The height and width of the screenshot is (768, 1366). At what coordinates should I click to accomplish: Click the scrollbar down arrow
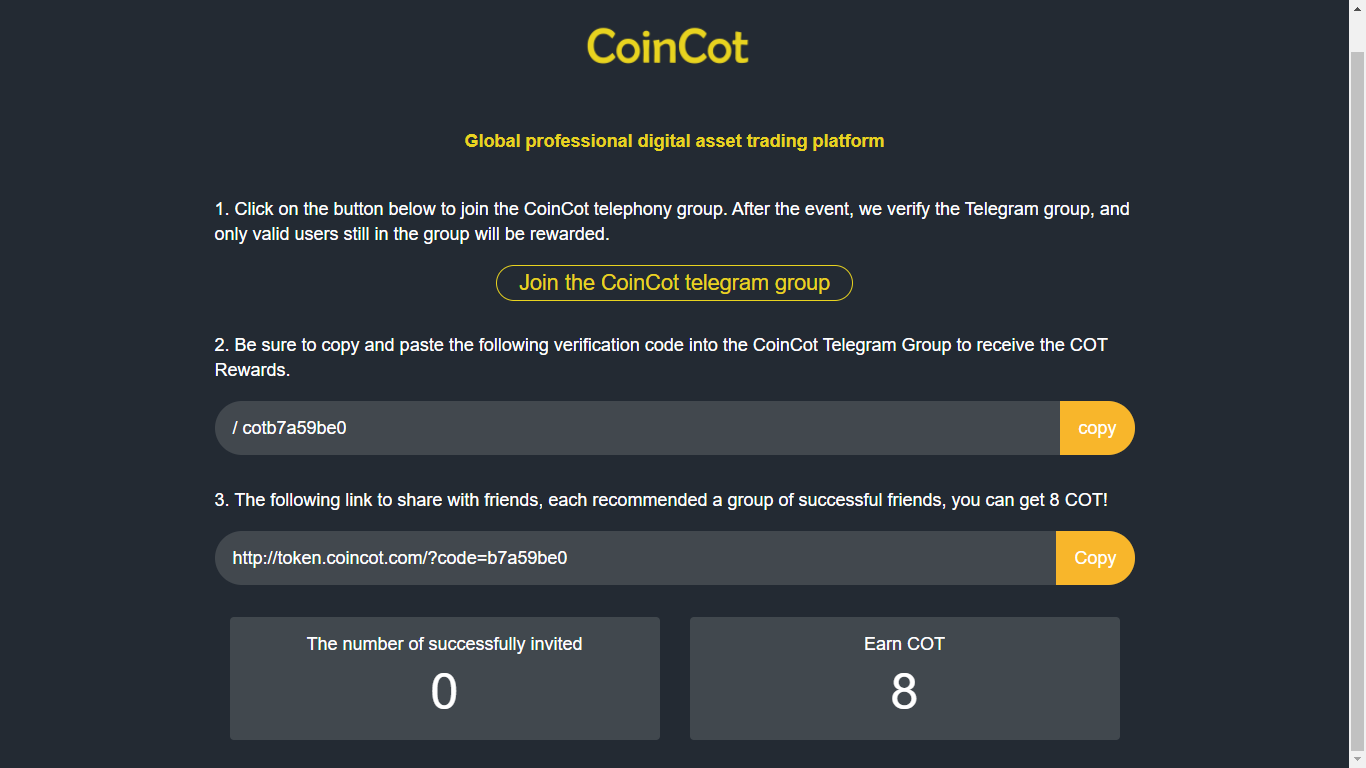coord(1357,759)
